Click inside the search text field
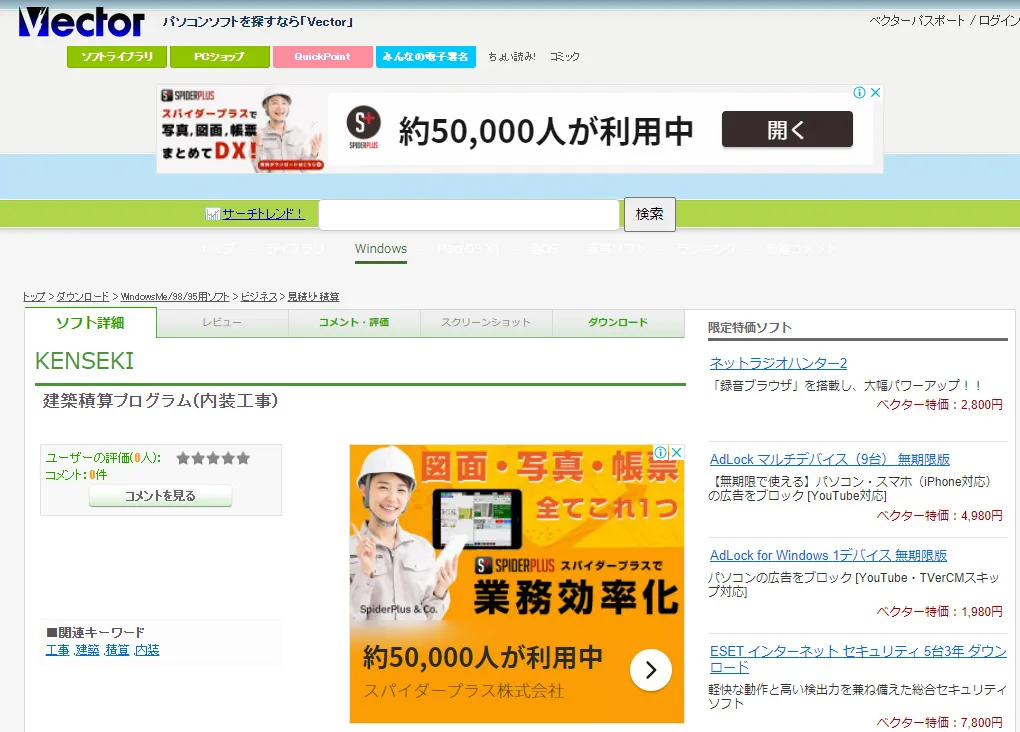The image size is (1020, 732). click(469, 215)
